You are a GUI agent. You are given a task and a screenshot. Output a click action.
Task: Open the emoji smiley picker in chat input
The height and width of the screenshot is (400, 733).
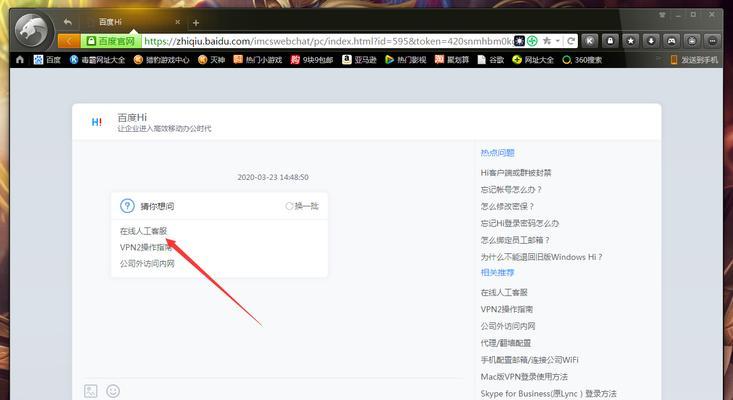[x=113, y=391]
